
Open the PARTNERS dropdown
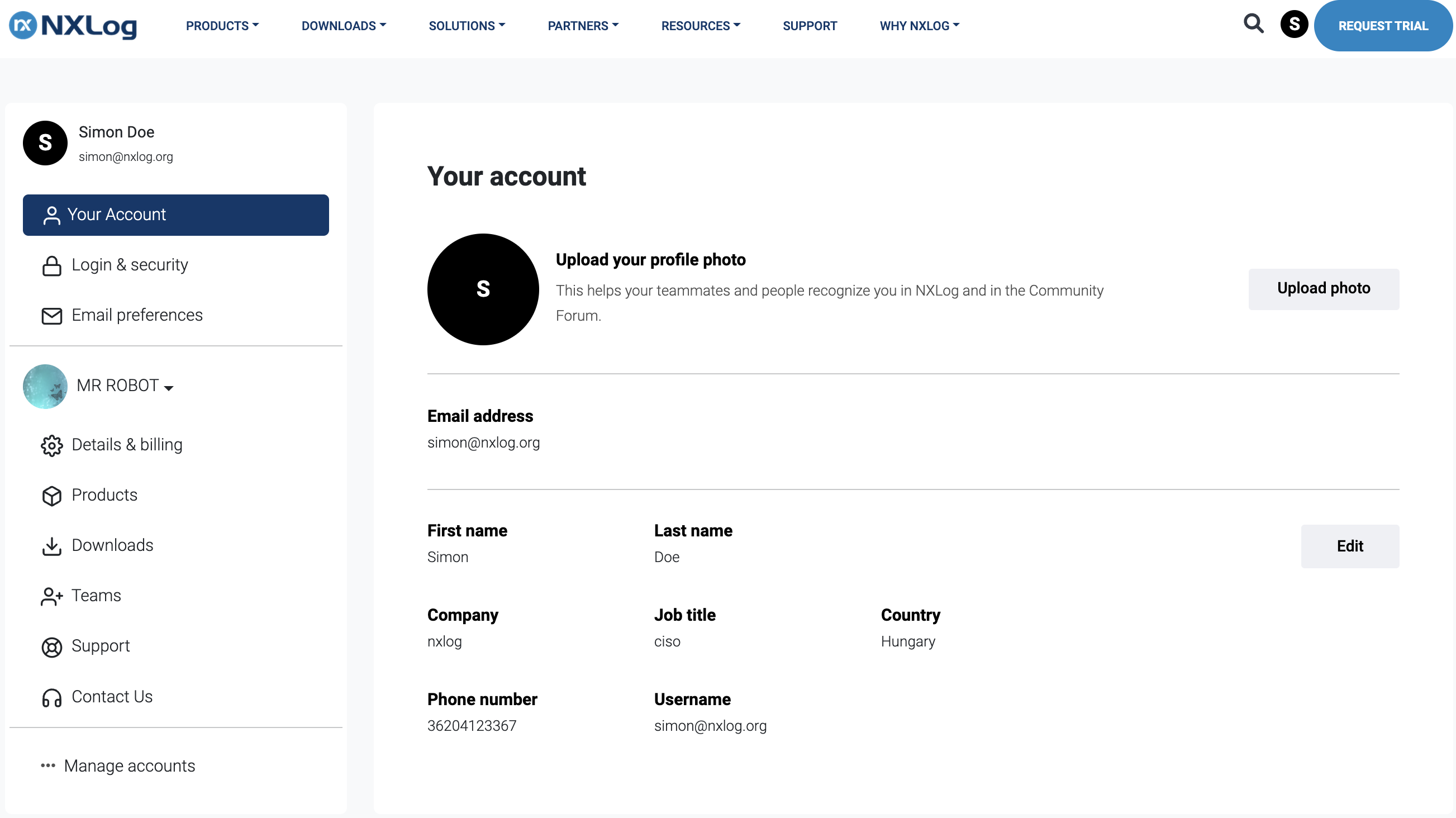tap(583, 26)
